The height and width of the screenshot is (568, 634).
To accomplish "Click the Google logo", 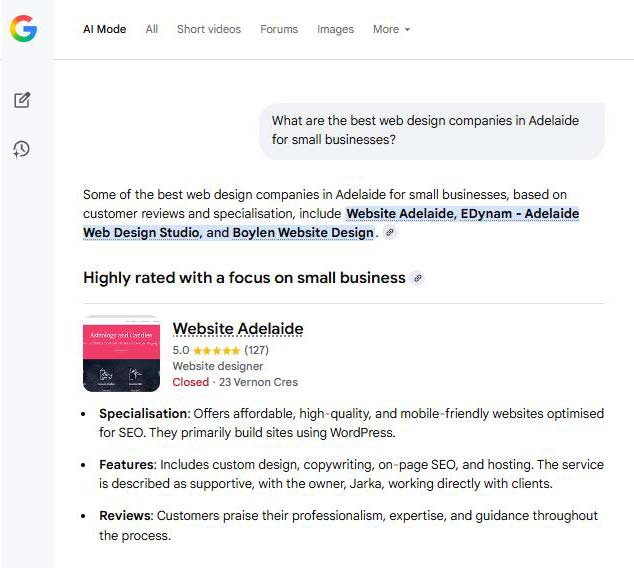I will [x=23, y=29].
